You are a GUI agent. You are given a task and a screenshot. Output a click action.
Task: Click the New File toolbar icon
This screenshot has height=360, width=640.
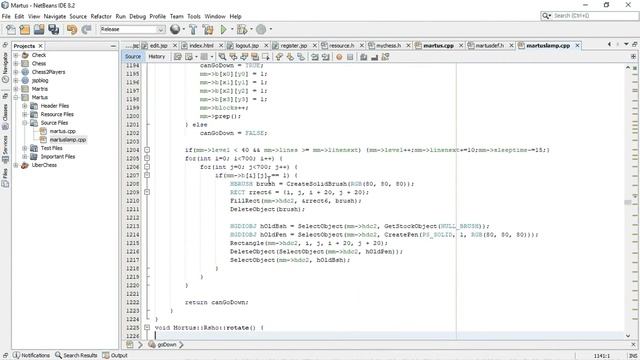point(11,29)
